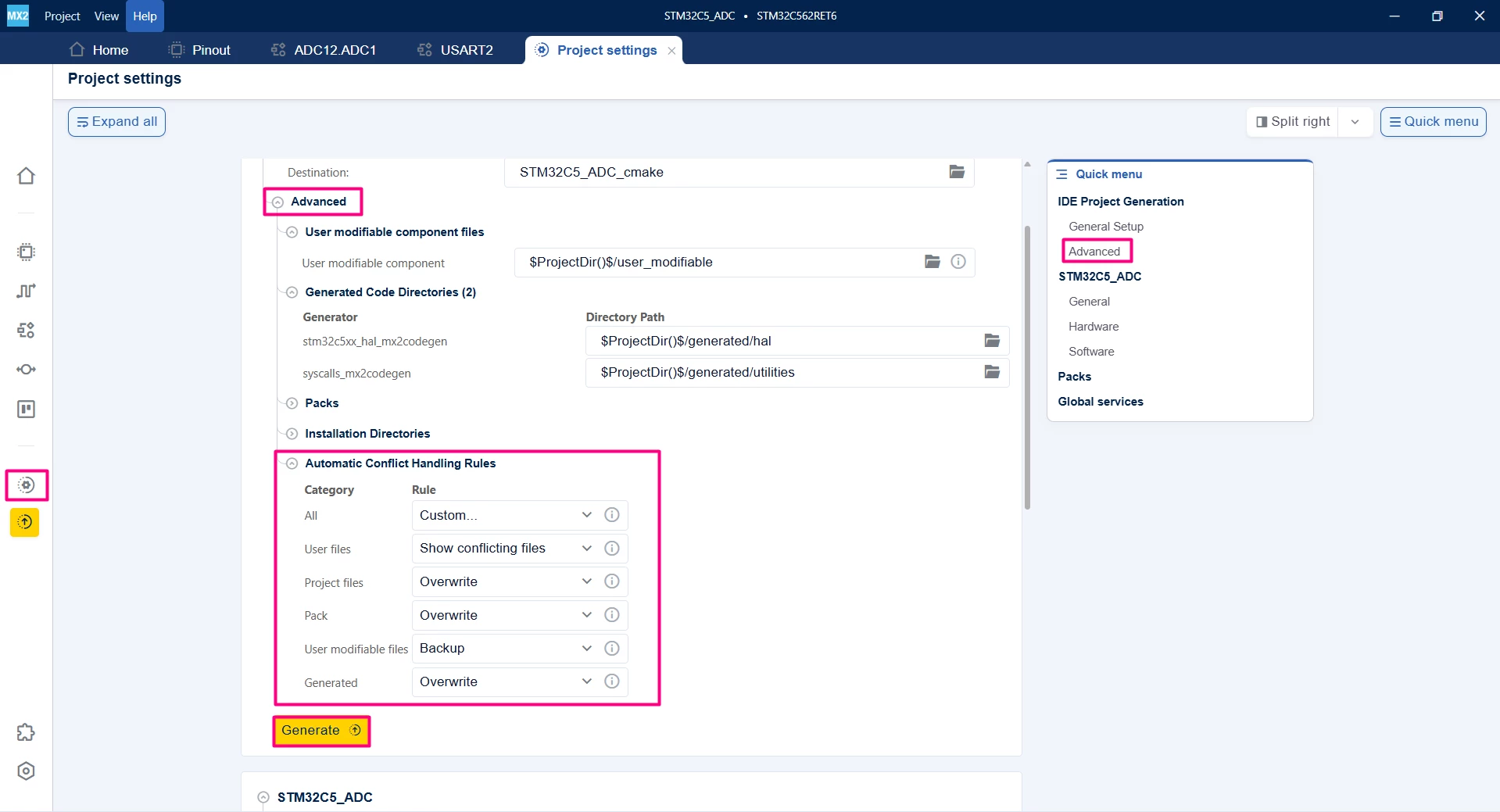Screen dimensions: 1500x812
Task: Show info for Project files rule
Action: pos(612,581)
